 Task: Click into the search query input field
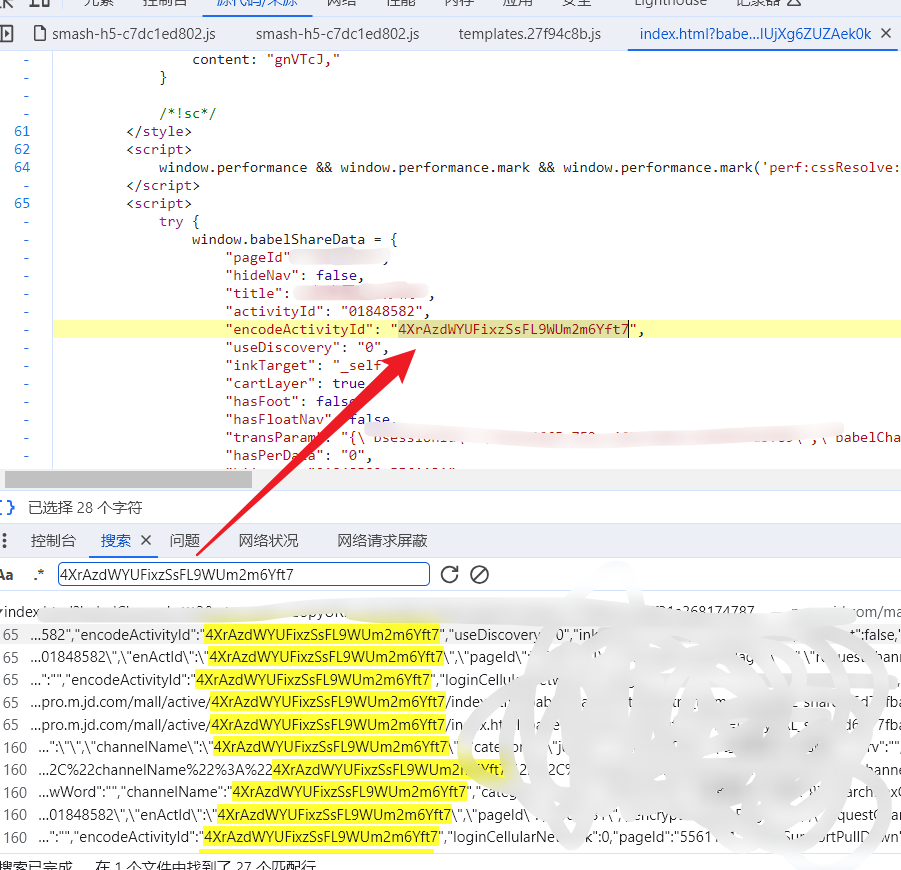tap(244, 575)
